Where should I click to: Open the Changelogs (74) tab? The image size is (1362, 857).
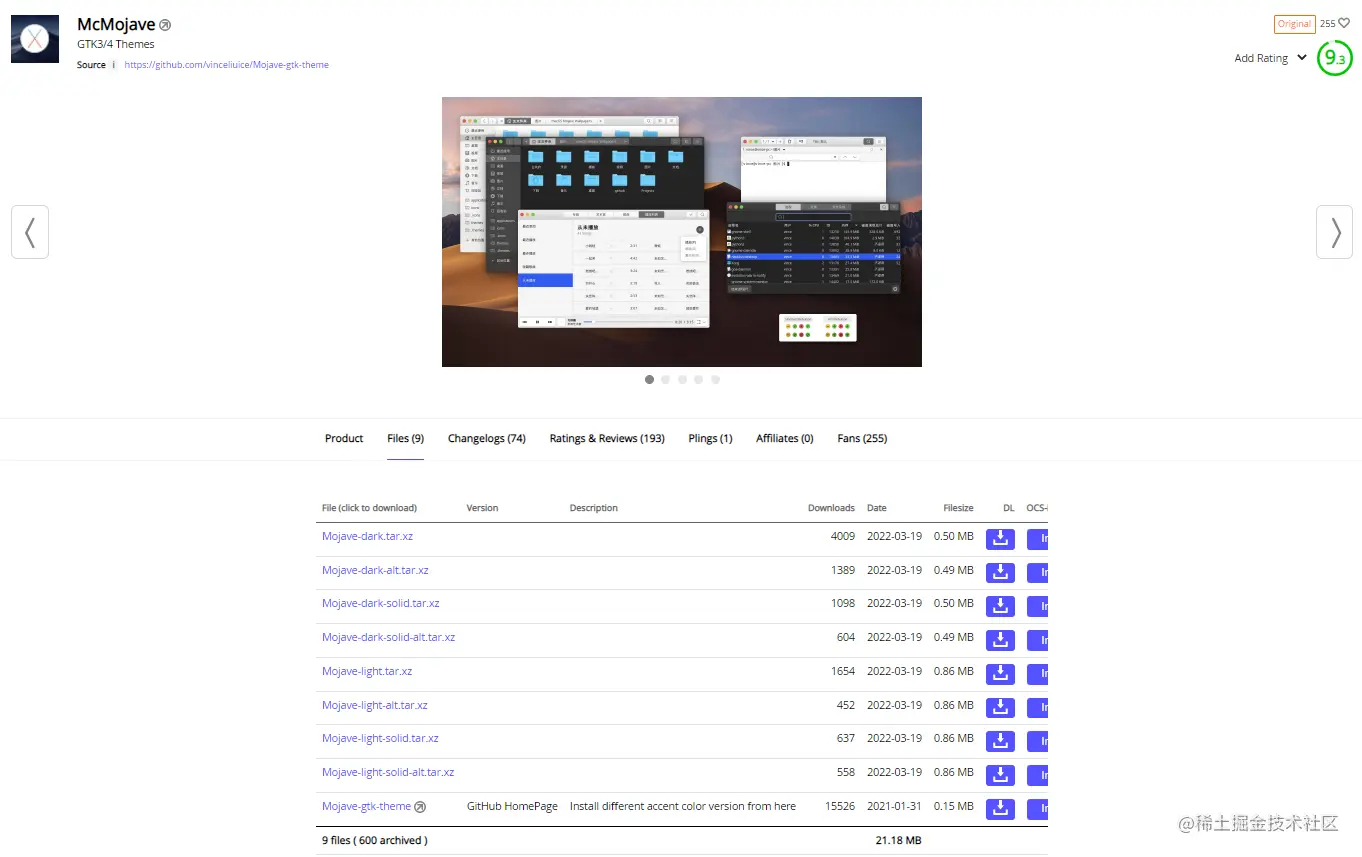(487, 439)
